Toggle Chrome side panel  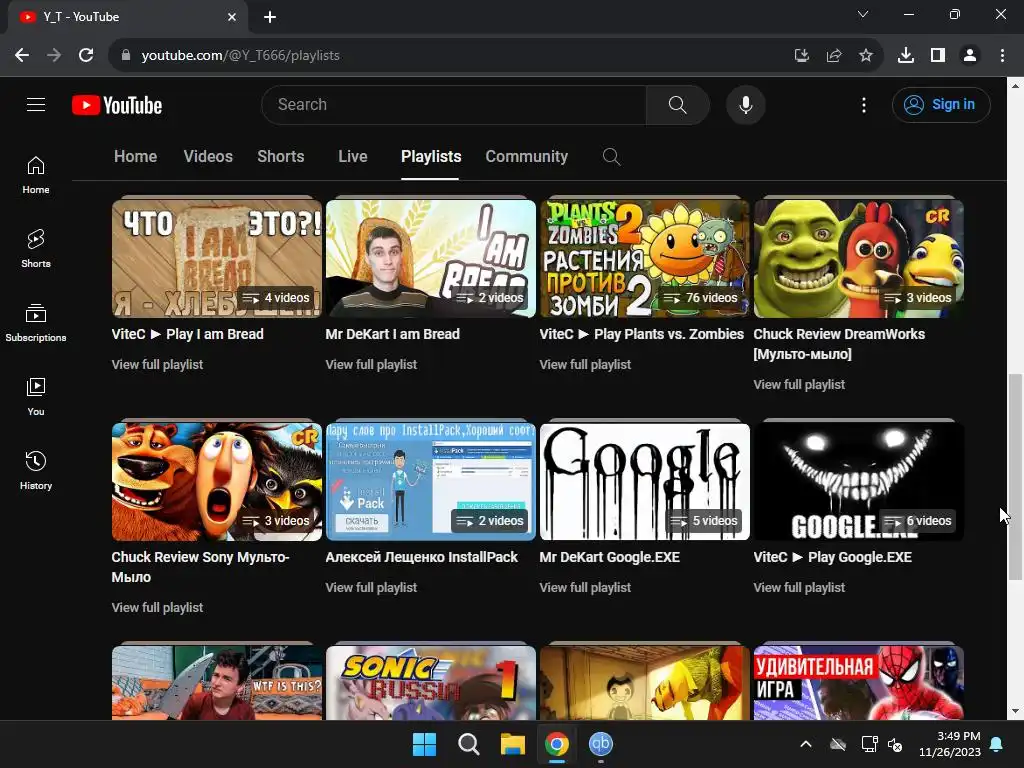[938, 56]
